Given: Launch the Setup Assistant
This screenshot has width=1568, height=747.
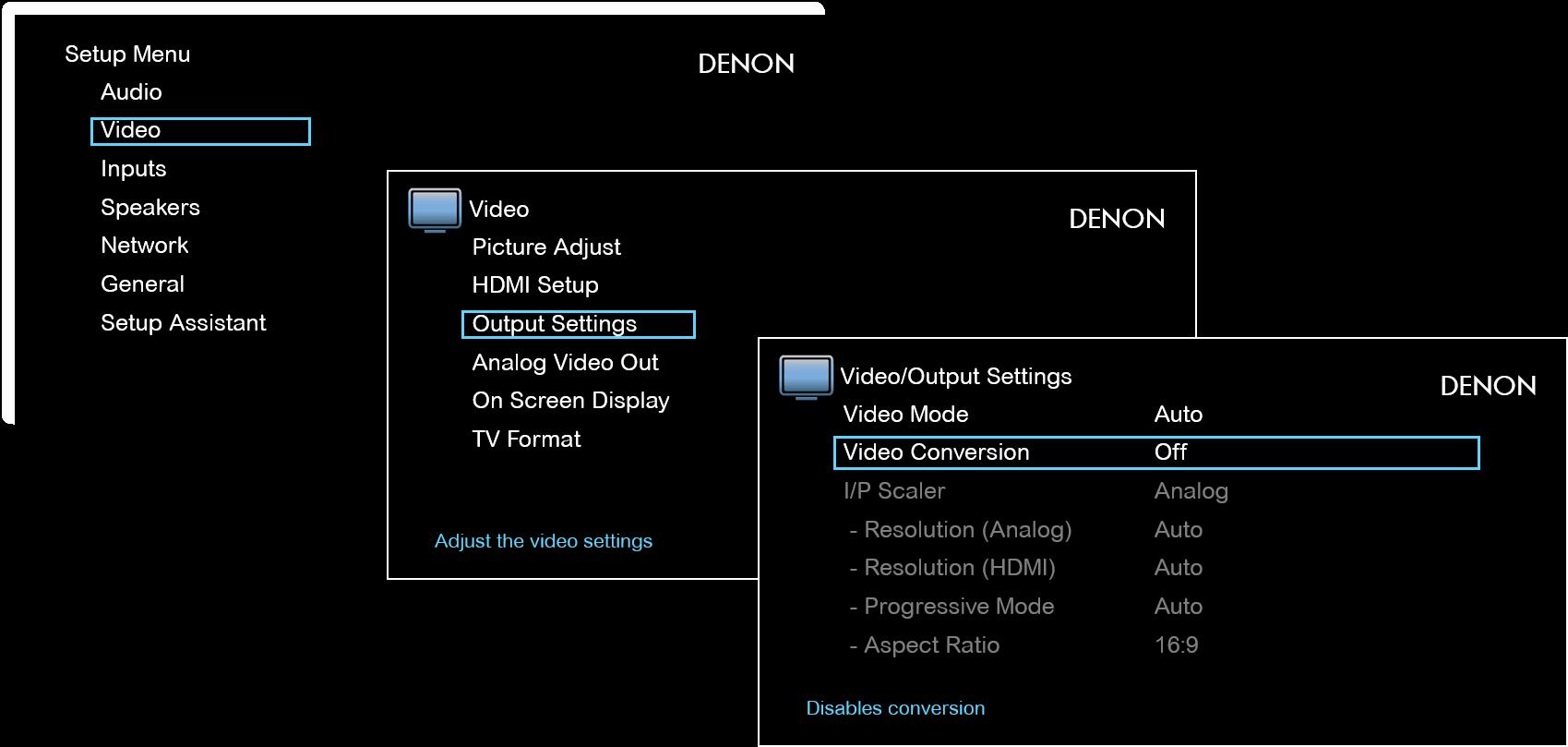Looking at the screenshot, I should click(x=184, y=323).
